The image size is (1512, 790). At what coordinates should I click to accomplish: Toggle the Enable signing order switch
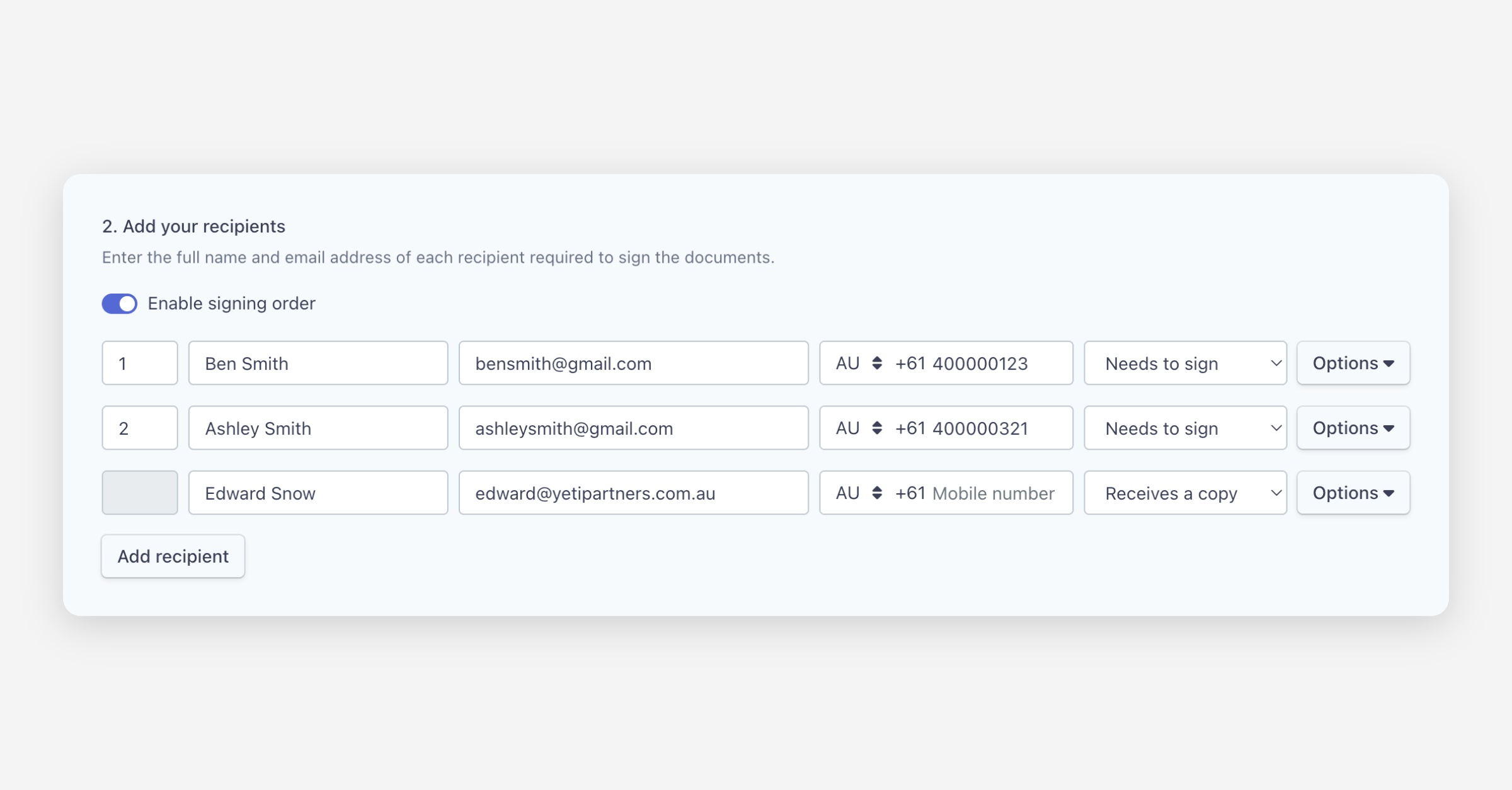[x=120, y=304]
